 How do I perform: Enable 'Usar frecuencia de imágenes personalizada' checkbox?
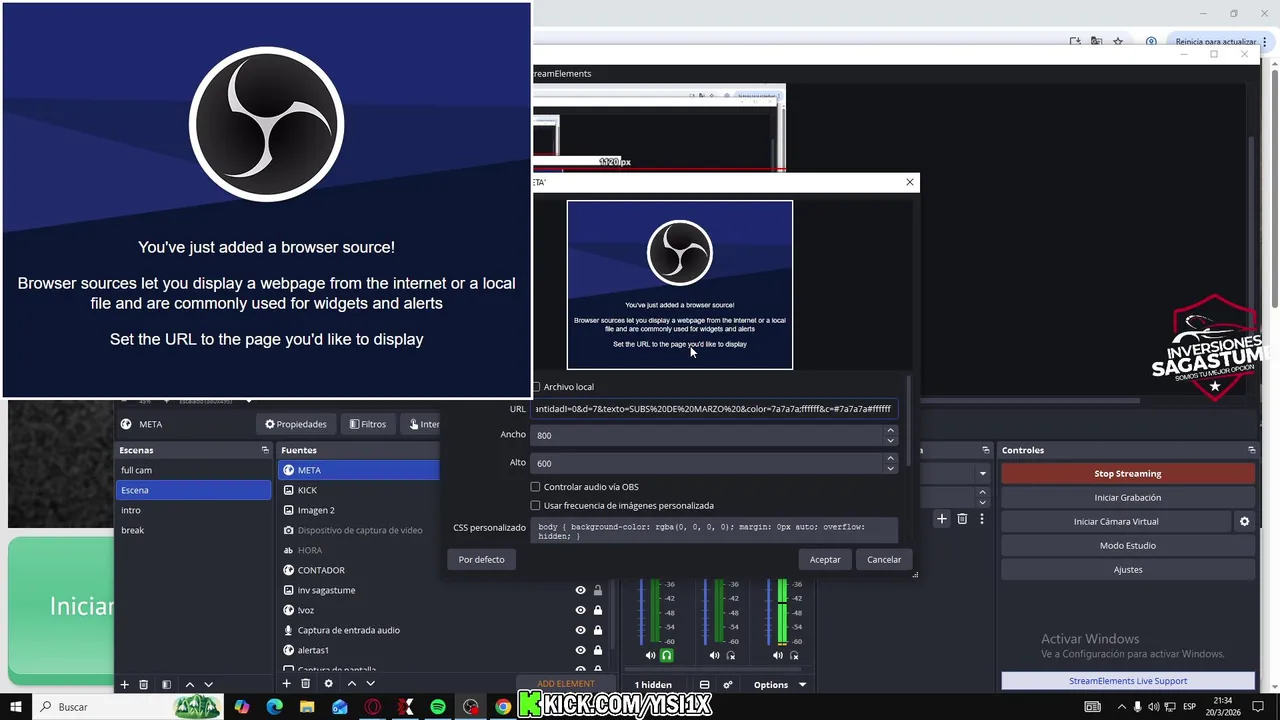point(535,505)
